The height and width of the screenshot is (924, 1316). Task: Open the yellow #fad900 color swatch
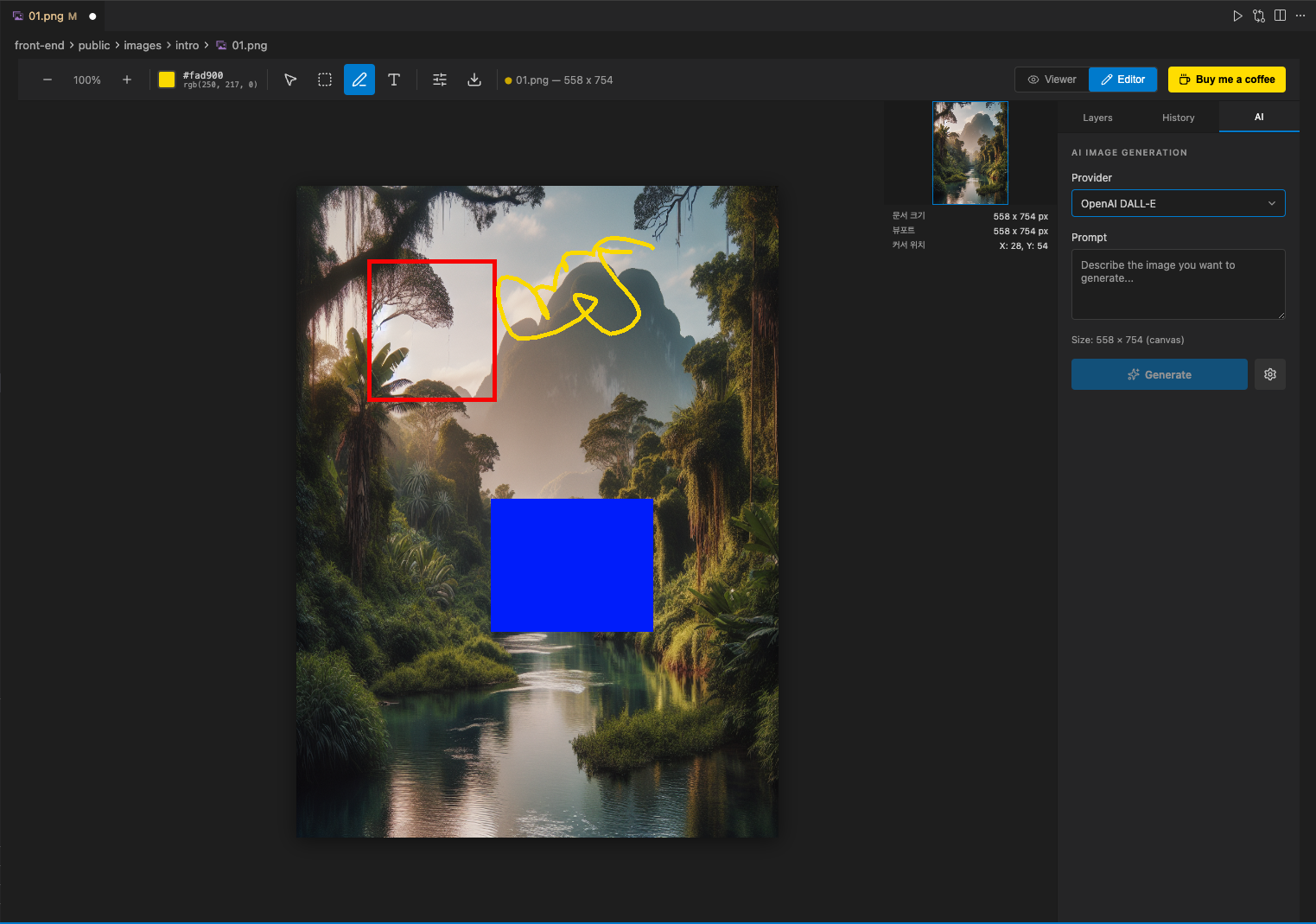(x=166, y=79)
